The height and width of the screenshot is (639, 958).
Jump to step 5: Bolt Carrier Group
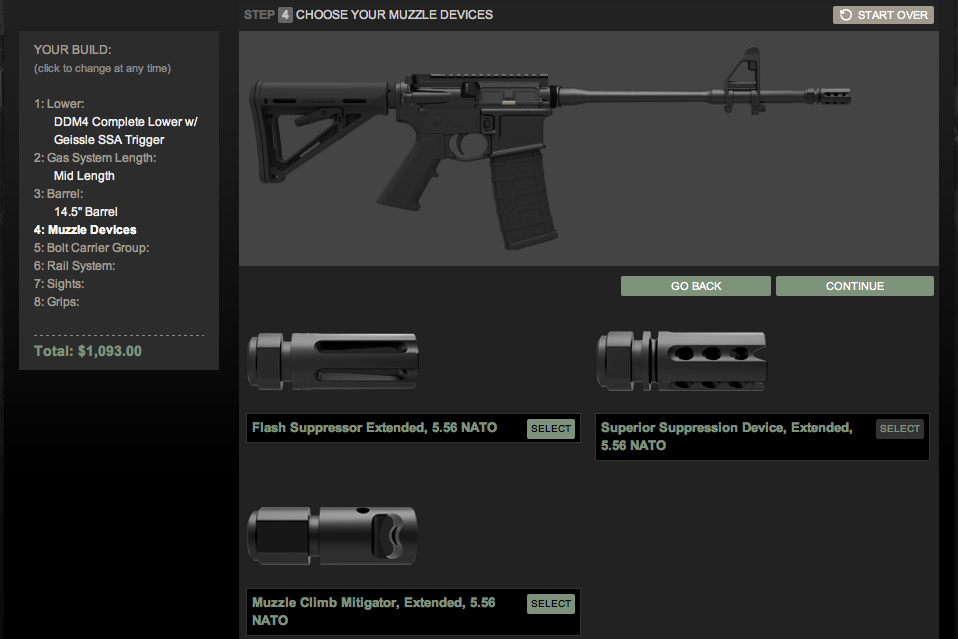coord(91,248)
